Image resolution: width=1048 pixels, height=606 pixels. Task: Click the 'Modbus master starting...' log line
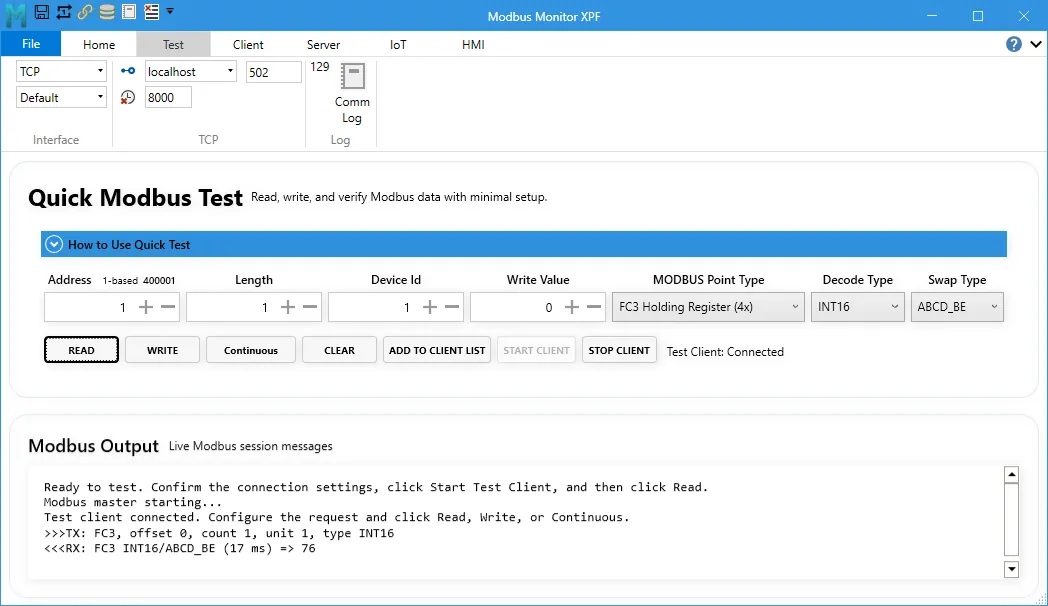[132, 502]
